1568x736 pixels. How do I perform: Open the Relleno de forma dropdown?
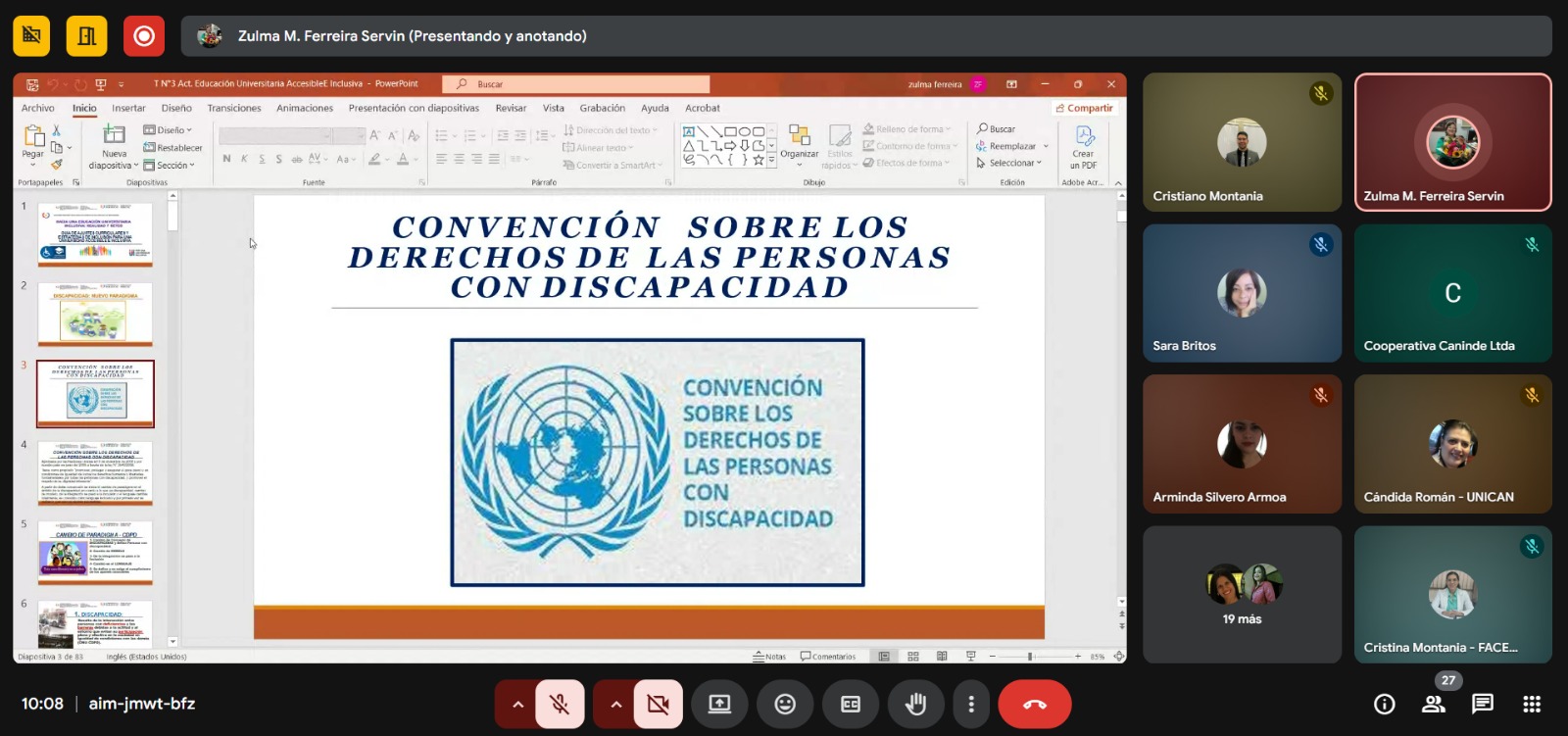click(x=906, y=129)
